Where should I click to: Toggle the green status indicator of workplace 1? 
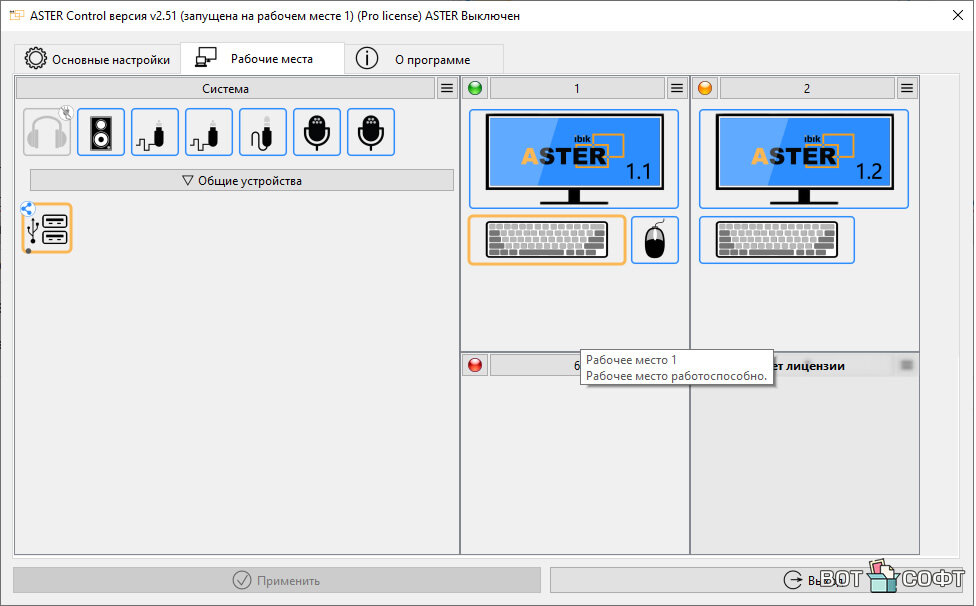pos(475,89)
